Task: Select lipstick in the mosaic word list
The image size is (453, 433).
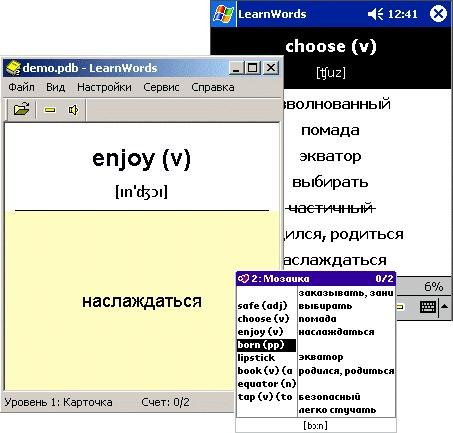Action: [256, 358]
